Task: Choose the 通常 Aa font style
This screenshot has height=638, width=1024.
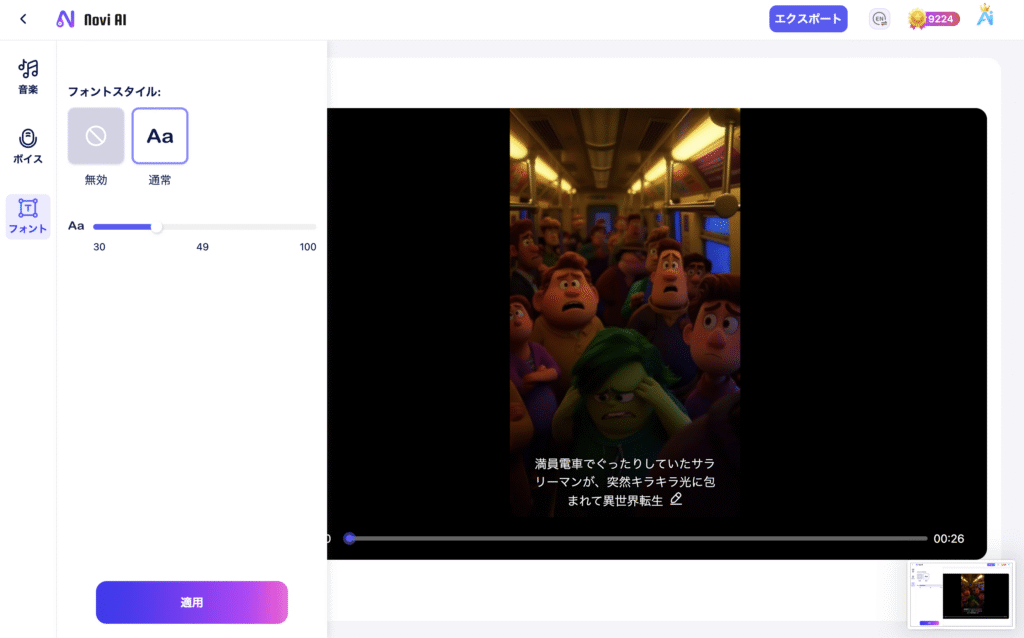Action: coord(160,136)
